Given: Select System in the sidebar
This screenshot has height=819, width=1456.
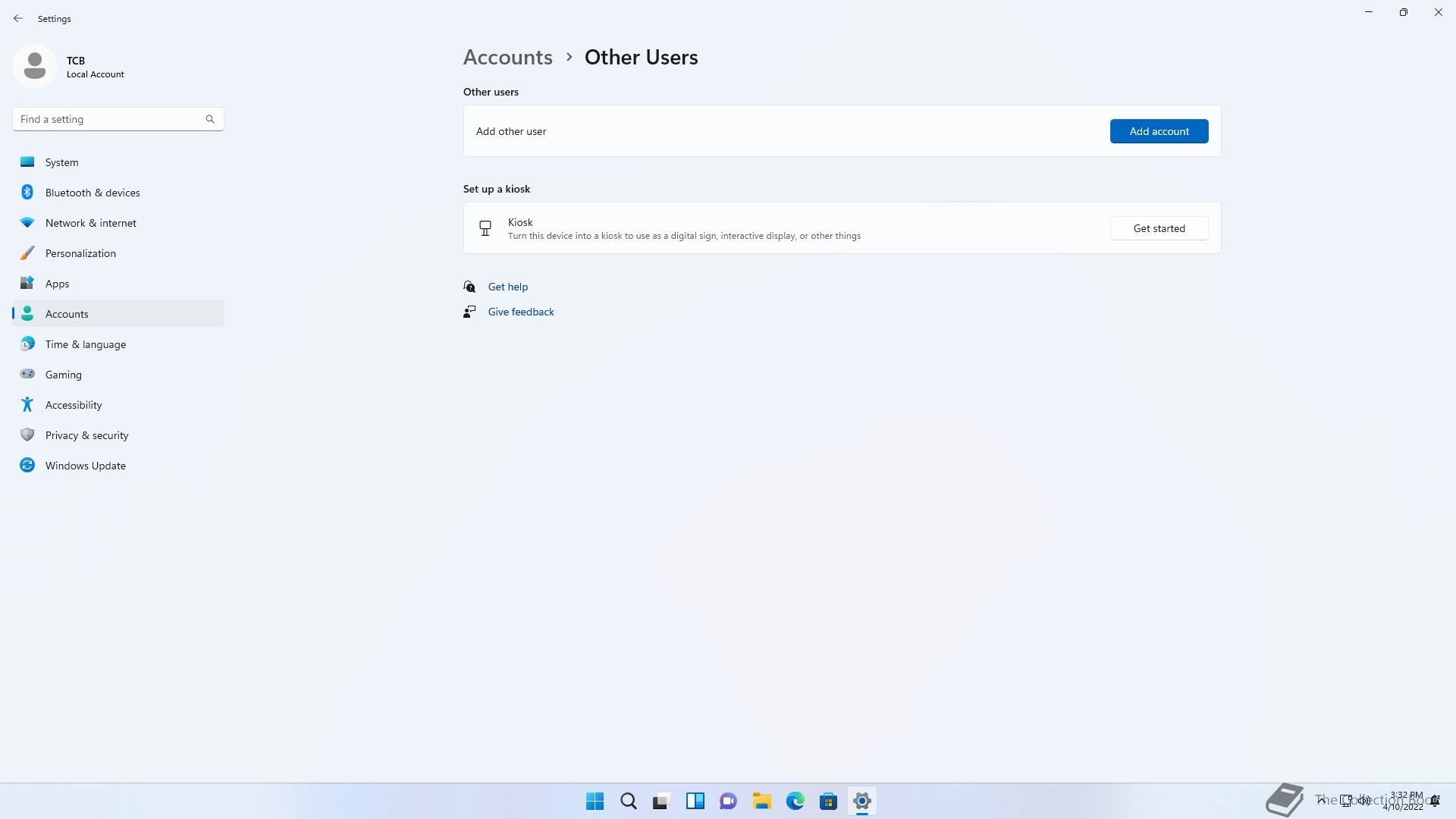Looking at the screenshot, I should coord(61,162).
